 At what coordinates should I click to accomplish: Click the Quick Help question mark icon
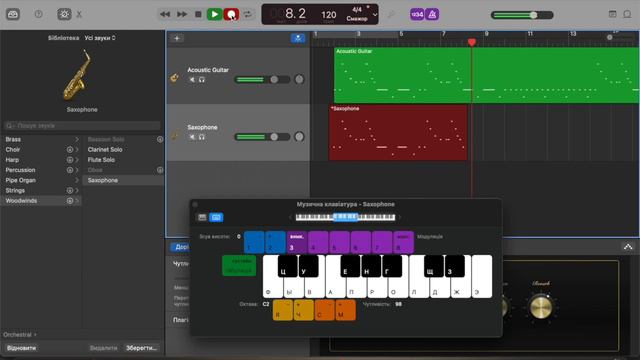pos(38,14)
